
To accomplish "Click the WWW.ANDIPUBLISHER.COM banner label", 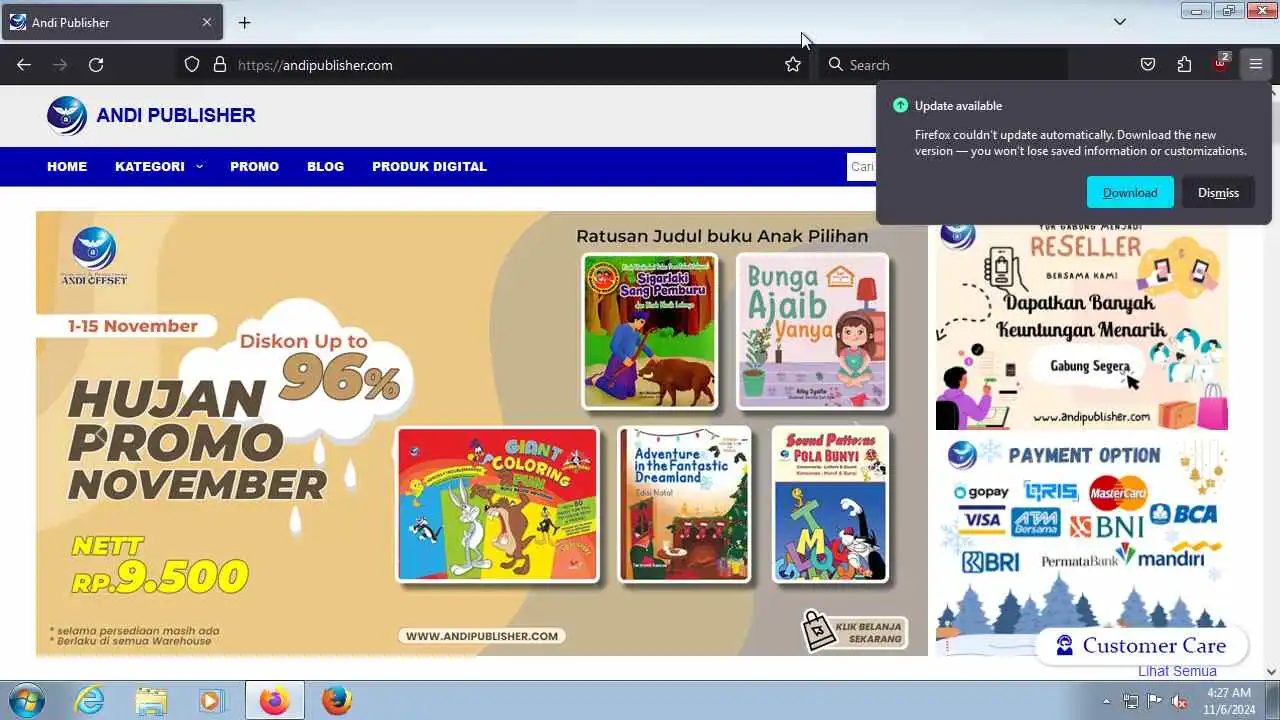I will point(482,636).
